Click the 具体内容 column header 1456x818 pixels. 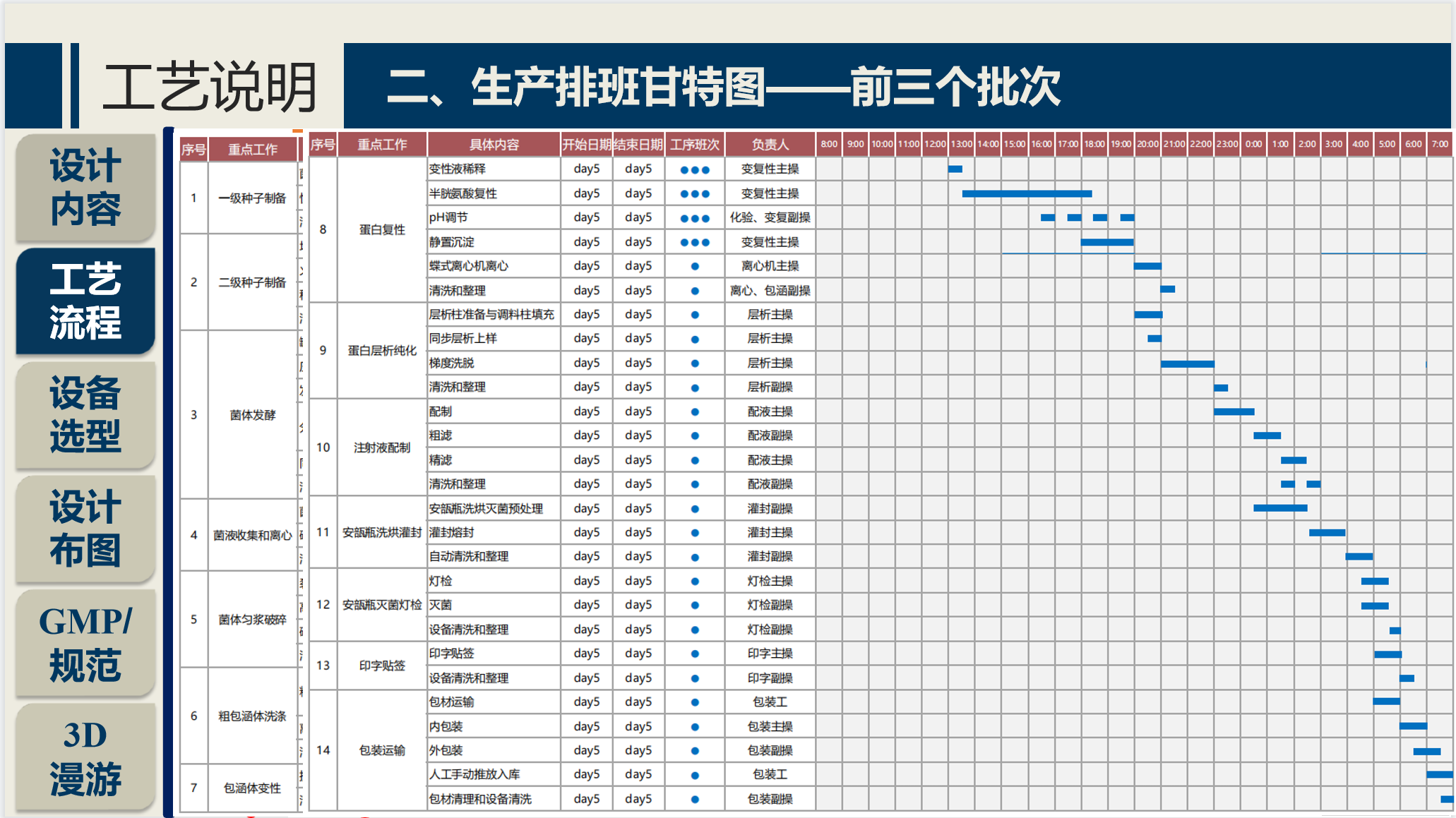click(494, 145)
